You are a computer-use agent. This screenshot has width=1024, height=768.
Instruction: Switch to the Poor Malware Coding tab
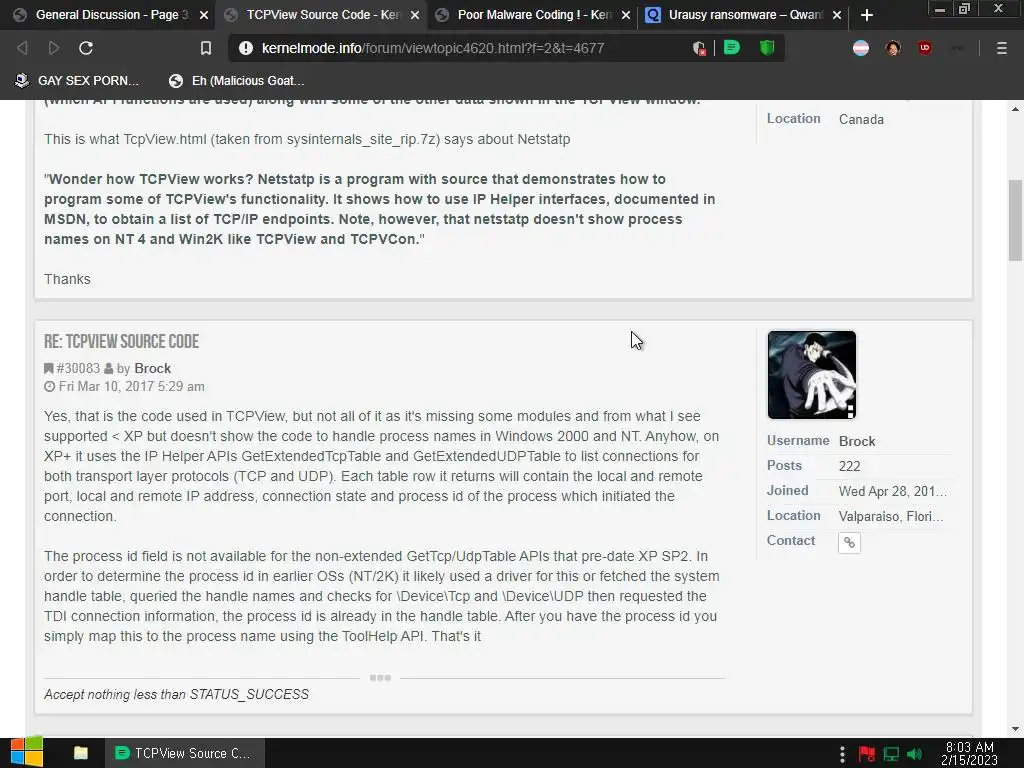532,15
